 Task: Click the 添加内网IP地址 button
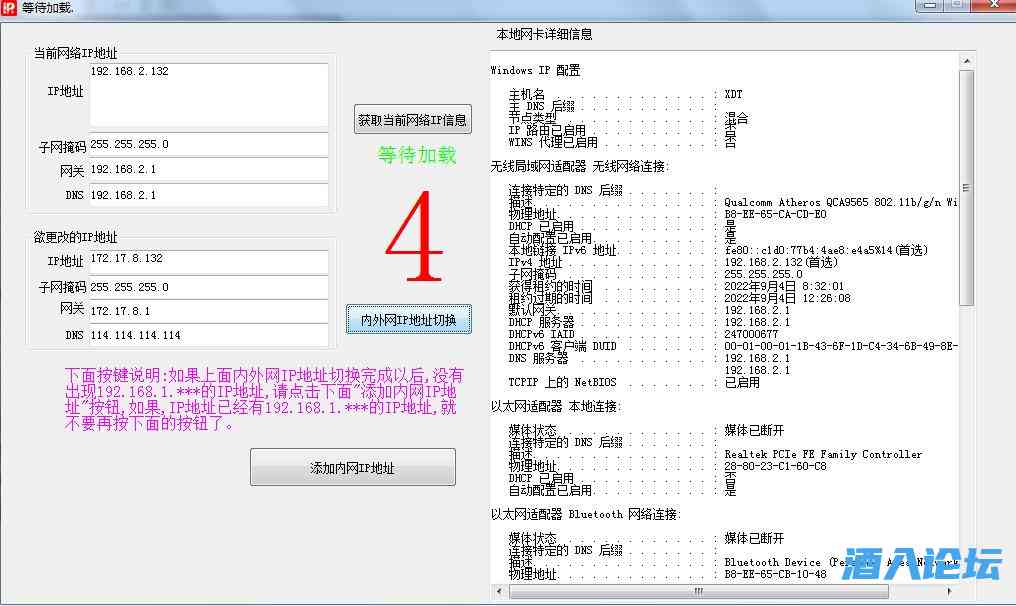pyautogui.click(x=353, y=466)
